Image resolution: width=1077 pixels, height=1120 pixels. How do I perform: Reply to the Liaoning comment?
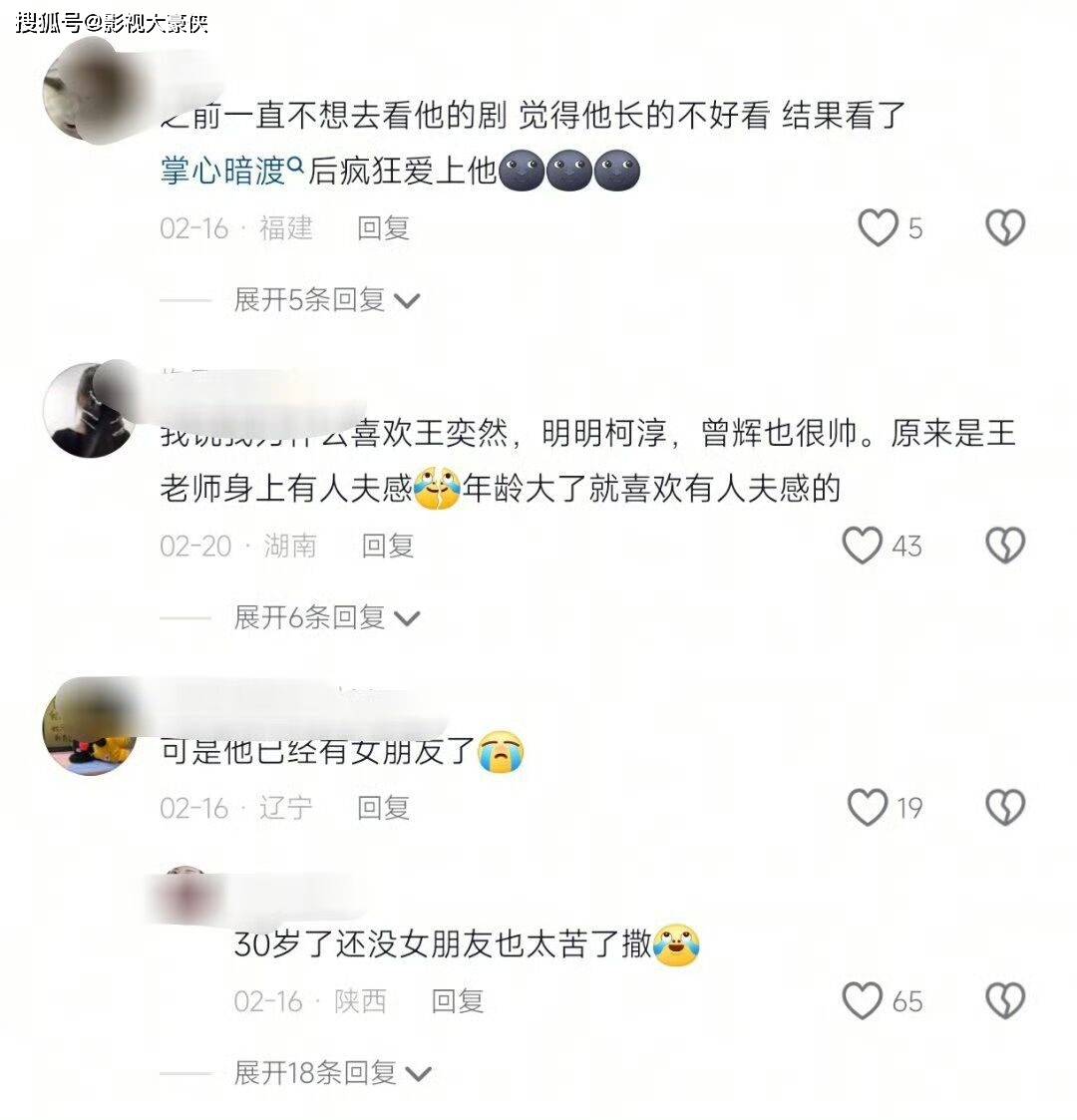coord(384,808)
